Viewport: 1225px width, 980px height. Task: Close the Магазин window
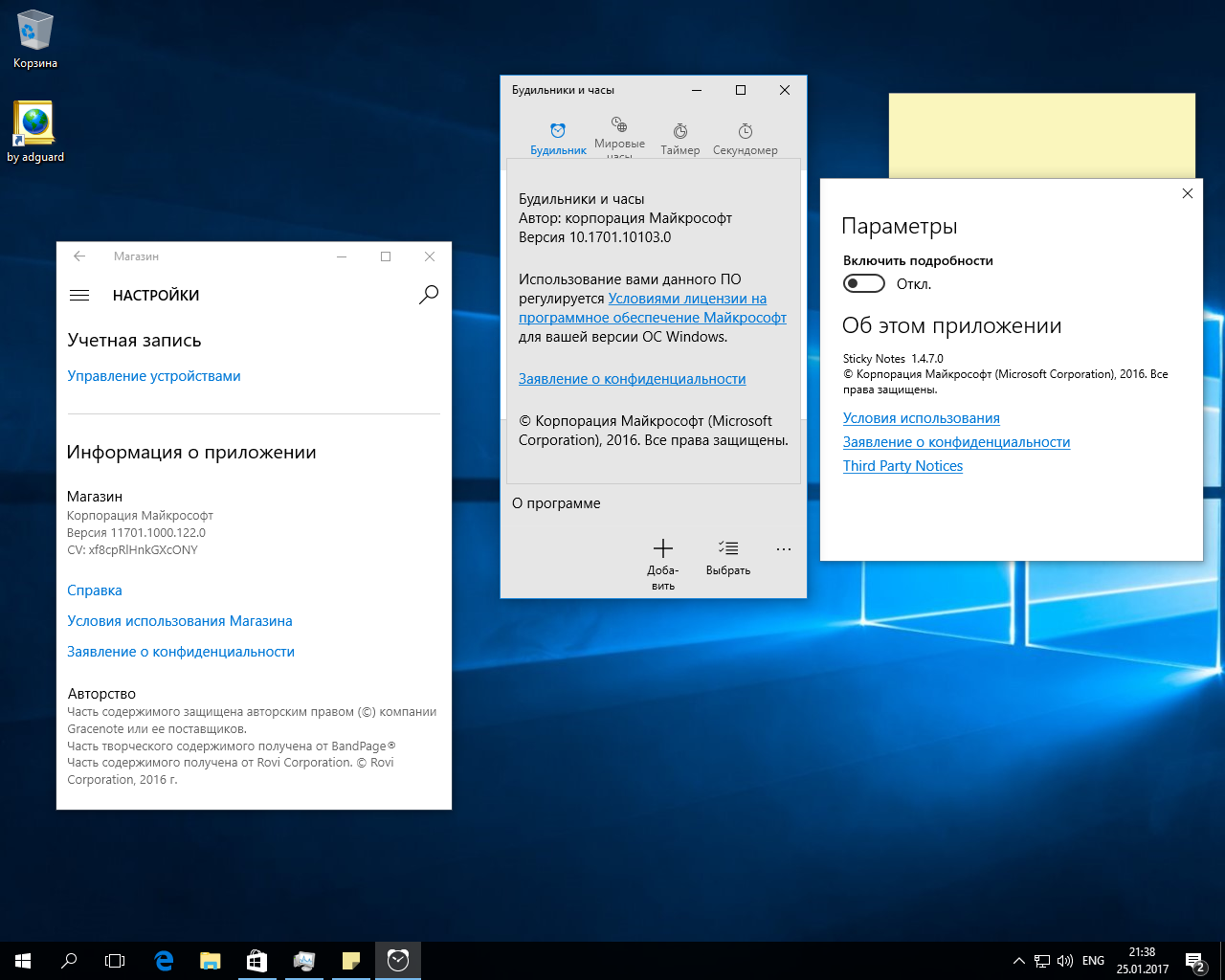pyautogui.click(x=430, y=256)
